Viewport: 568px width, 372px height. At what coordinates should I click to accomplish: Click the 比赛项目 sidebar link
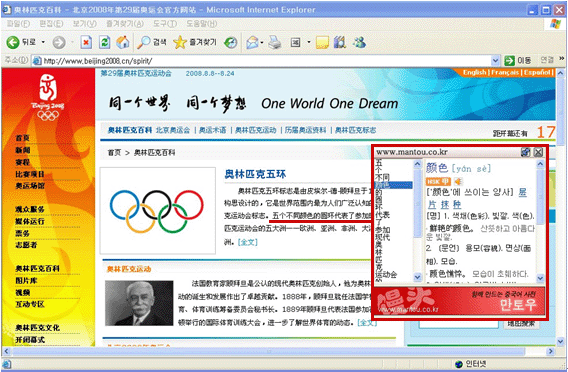30,174
